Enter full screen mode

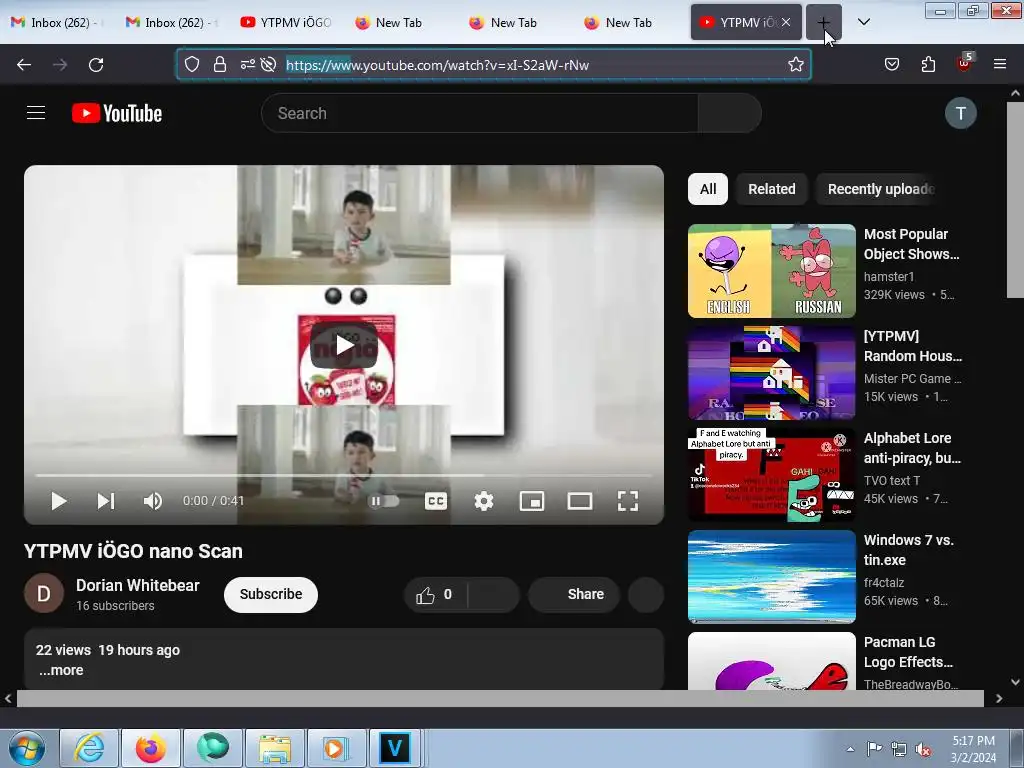[x=628, y=501]
